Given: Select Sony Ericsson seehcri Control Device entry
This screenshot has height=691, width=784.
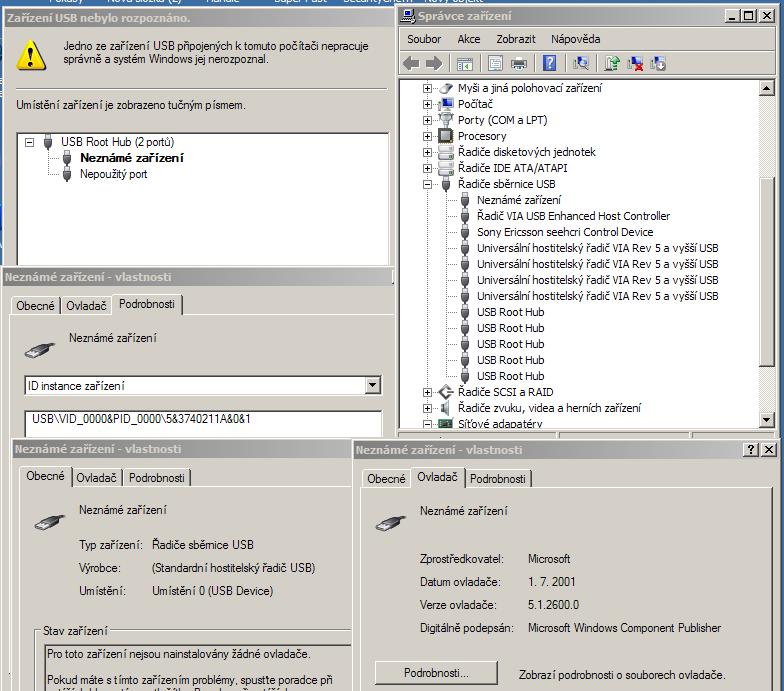Looking at the screenshot, I should coord(565,232).
